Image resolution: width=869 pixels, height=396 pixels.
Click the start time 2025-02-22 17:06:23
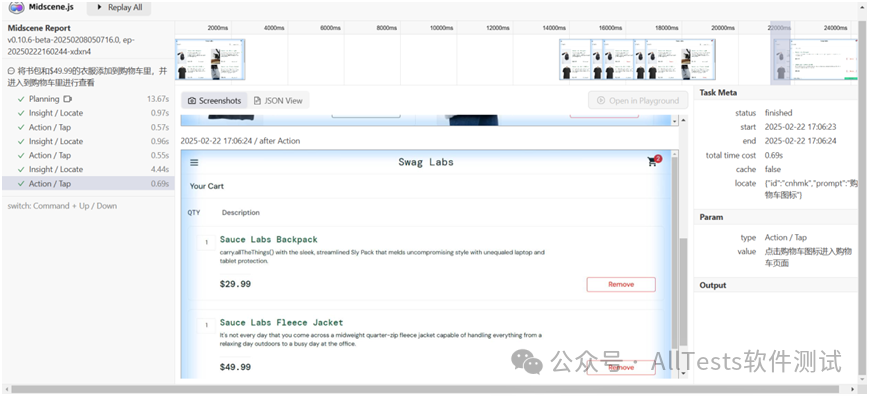800,127
